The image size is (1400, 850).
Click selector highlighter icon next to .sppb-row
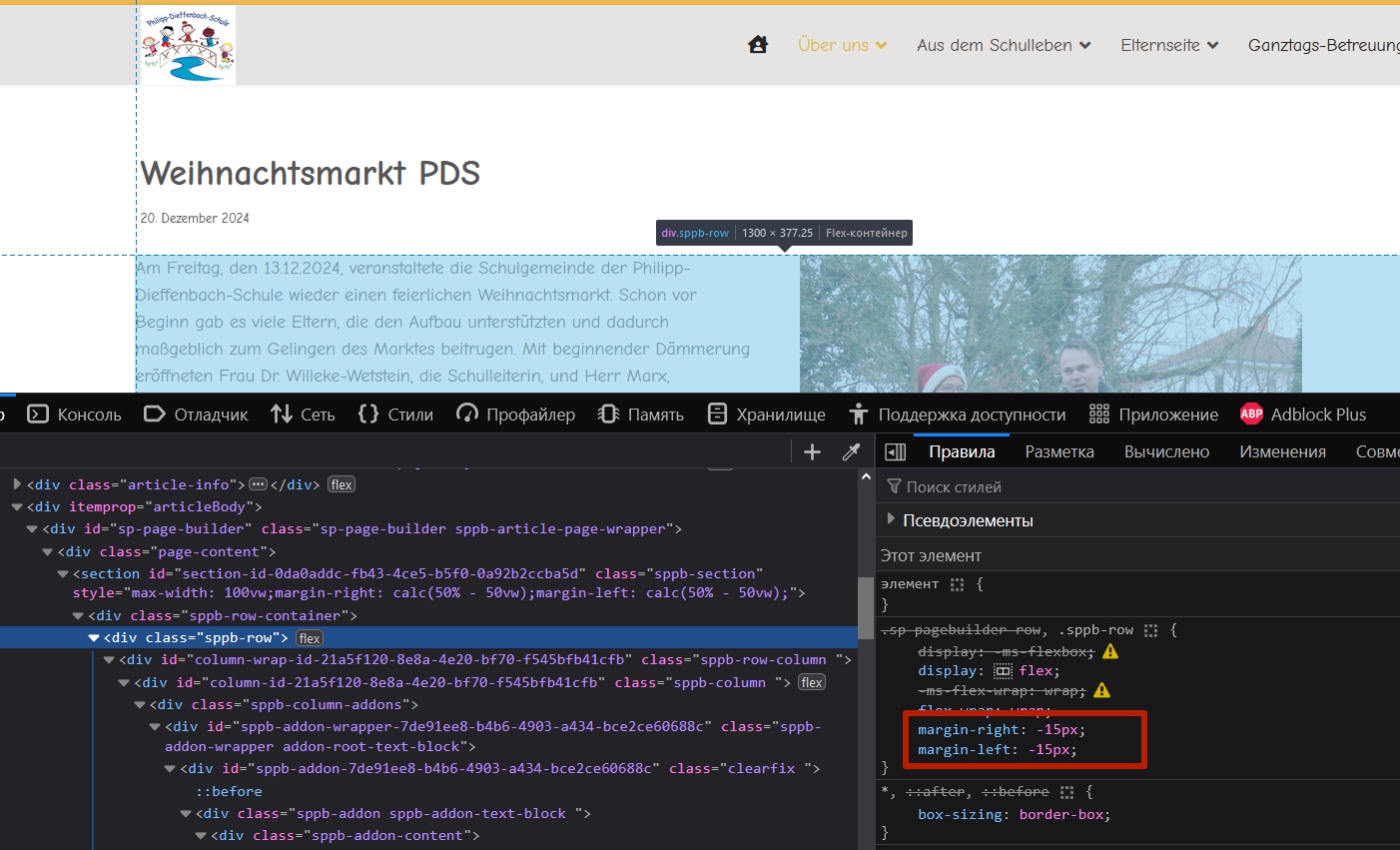coord(1150,630)
